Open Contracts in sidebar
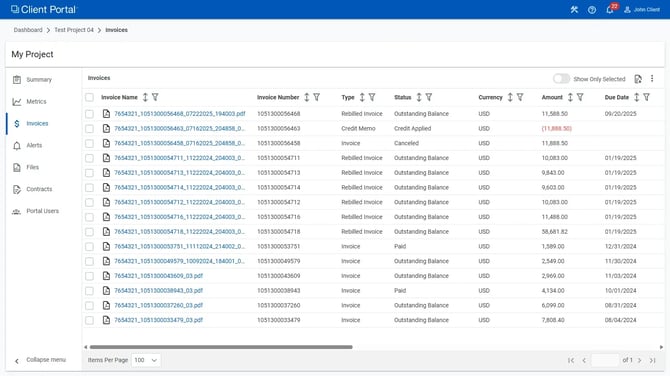The width and height of the screenshot is (670, 376). (x=43, y=189)
